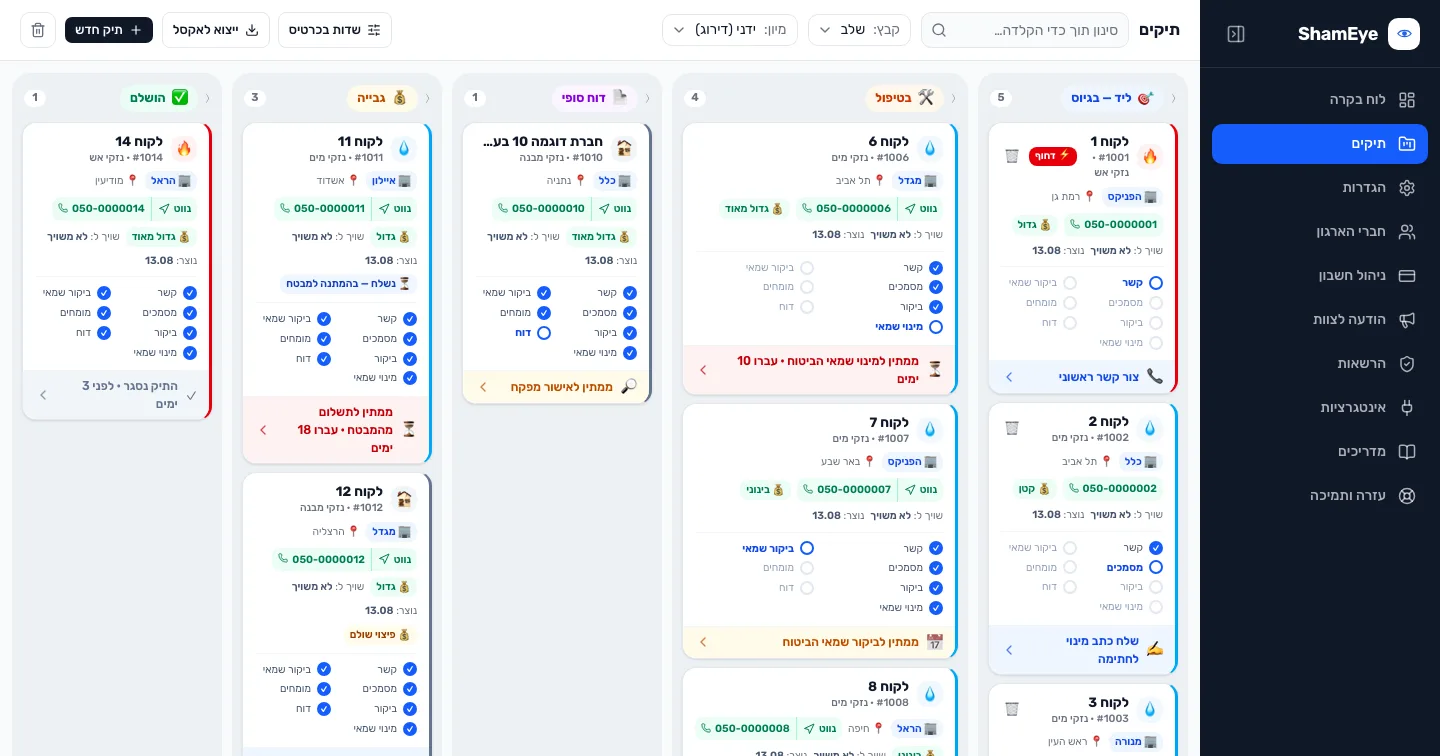Click trash icon on לקוח 2 card
The image size is (1440, 756).
pos(1012,428)
